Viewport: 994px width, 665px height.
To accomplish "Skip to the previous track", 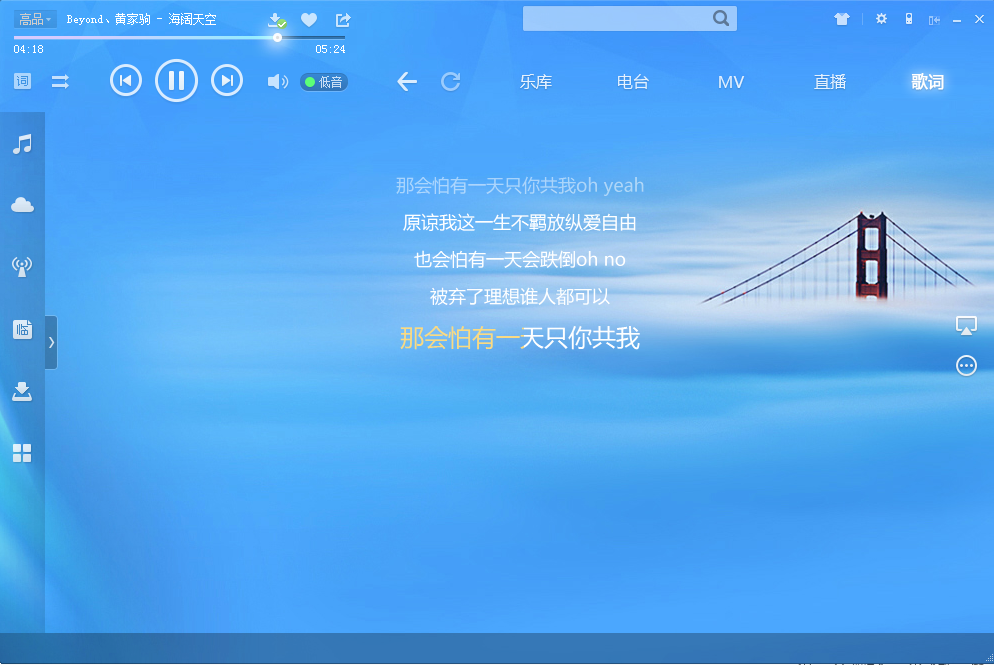I will pos(126,81).
